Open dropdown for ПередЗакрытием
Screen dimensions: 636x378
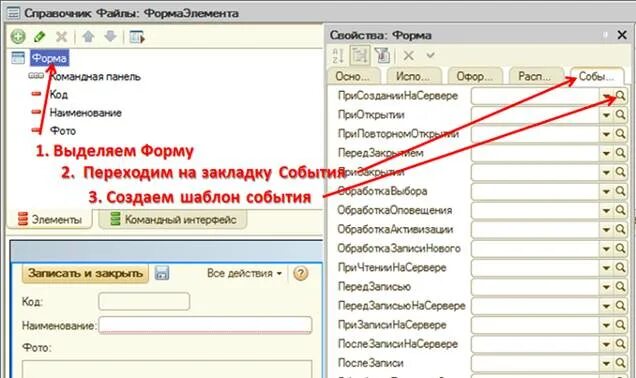(x=606, y=153)
